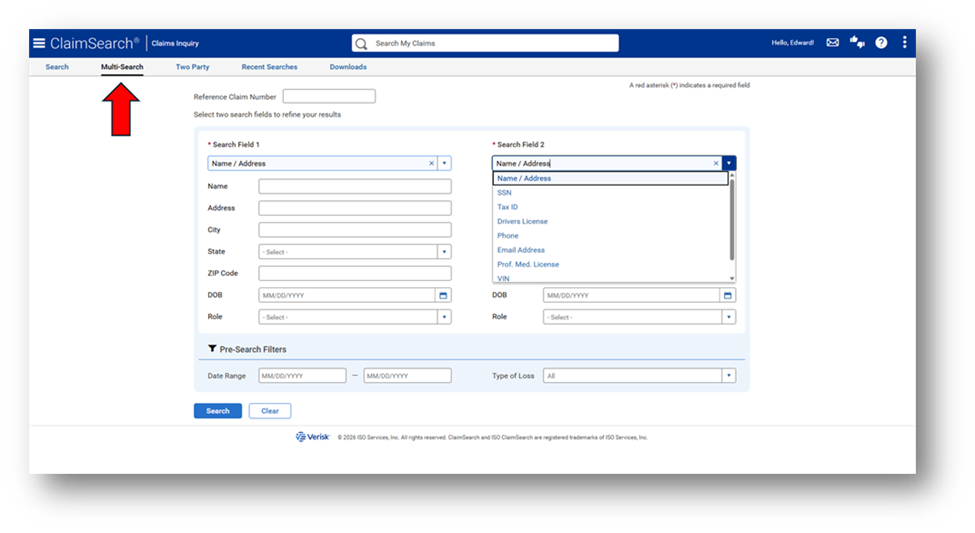Viewport: 975px width, 533px height.
Task: Select the Multi-Search tab
Action: click(122, 67)
